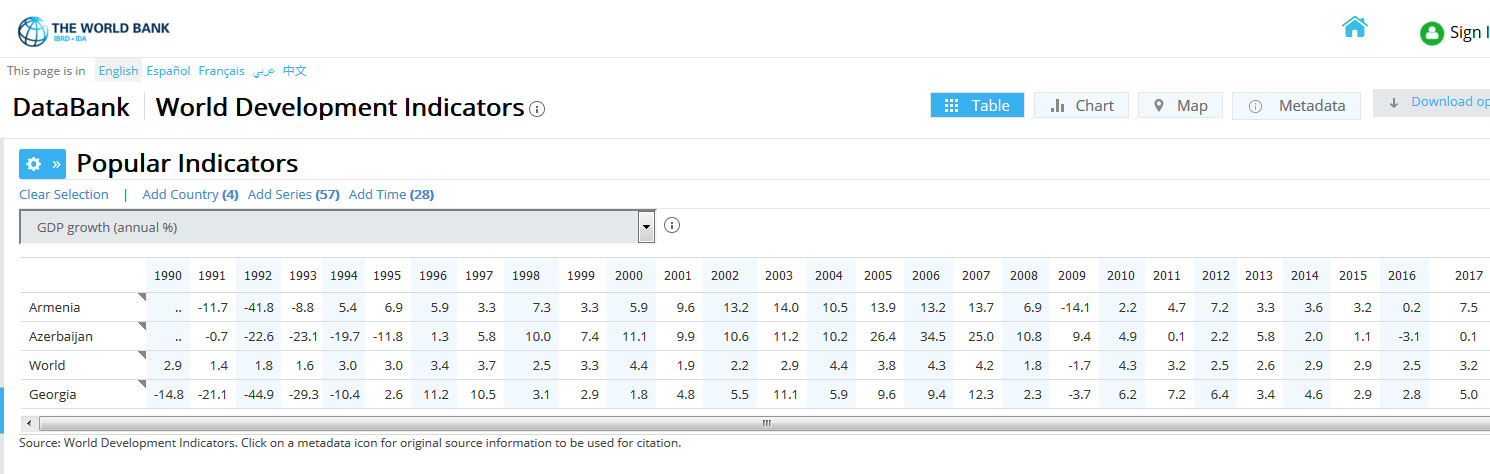The height and width of the screenshot is (474, 1490).
Task: Open the metadata marker on the World row
Action: point(141,355)
